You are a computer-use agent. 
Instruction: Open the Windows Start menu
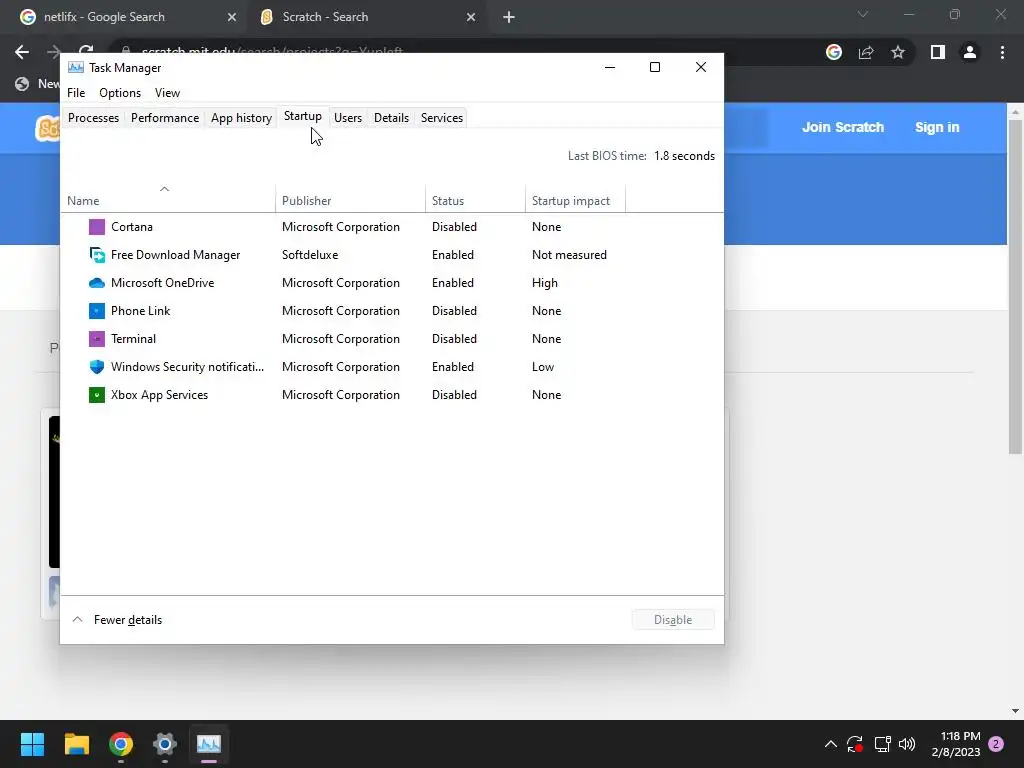coord(32,744)
